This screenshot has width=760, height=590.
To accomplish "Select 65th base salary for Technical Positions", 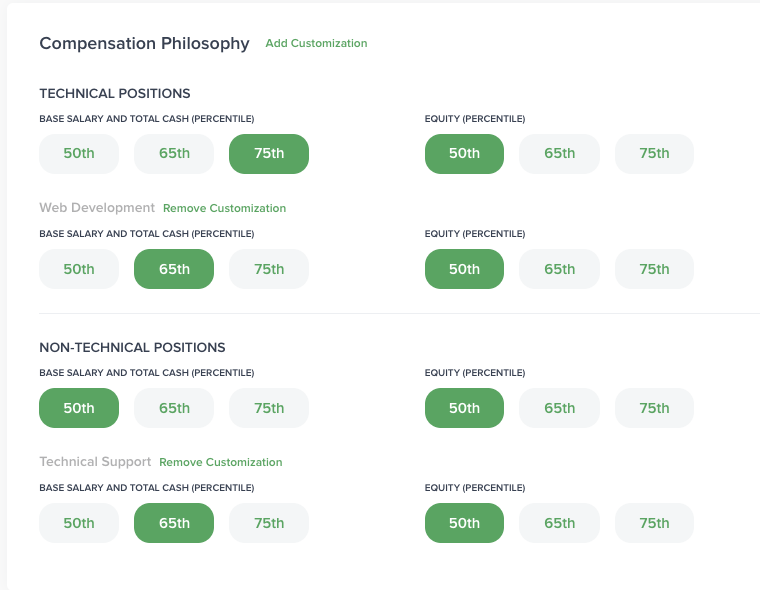I will tap(174, 154).
